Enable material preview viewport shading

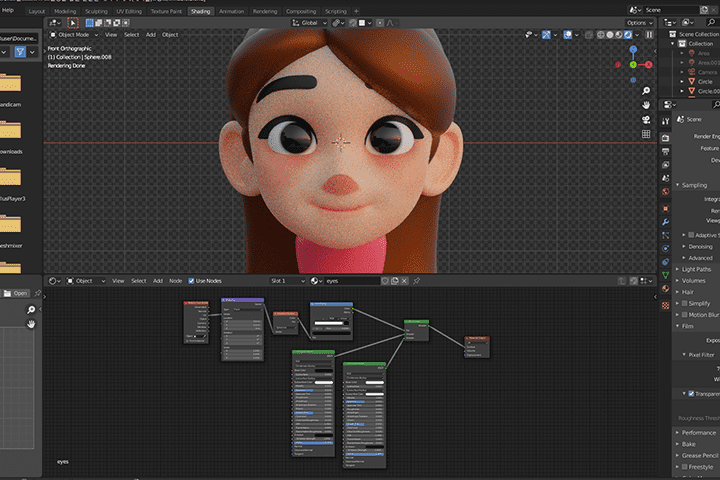click(619, 35)
